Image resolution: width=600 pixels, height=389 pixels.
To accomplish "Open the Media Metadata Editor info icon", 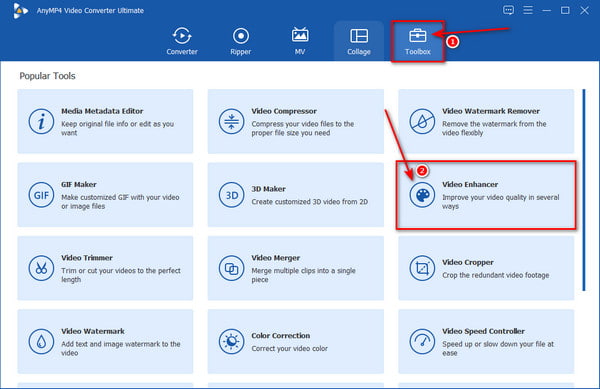I will point(41,122).
